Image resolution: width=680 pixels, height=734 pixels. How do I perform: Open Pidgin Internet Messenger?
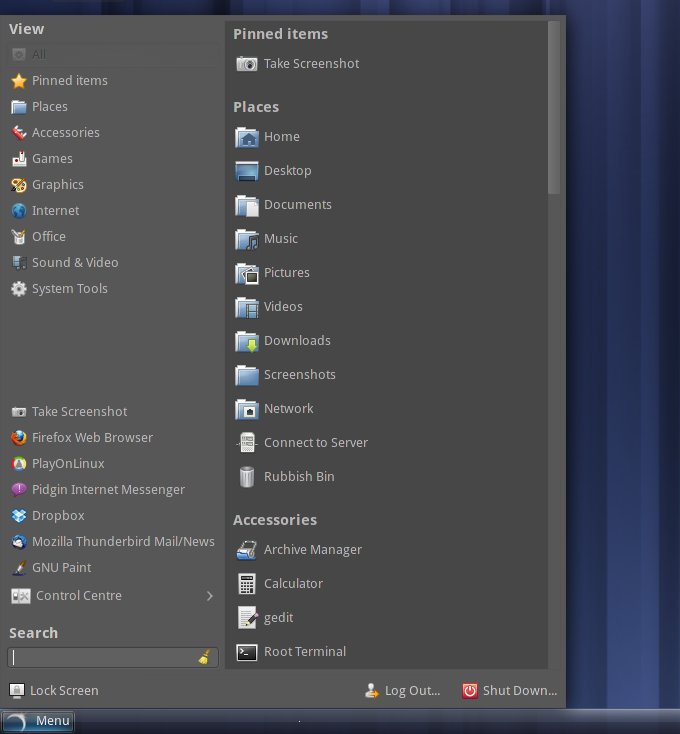tap(108, 490)
